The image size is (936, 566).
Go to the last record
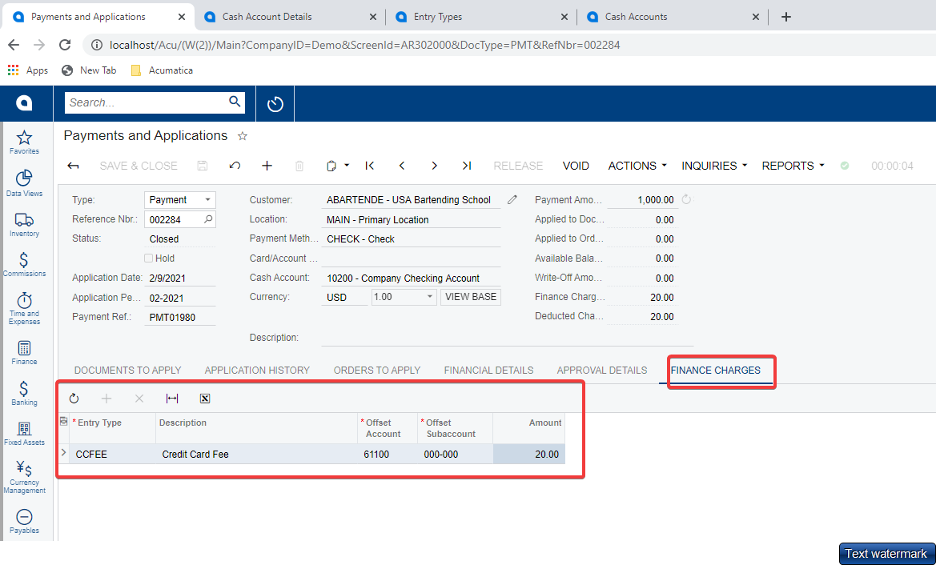click(466, 166)
